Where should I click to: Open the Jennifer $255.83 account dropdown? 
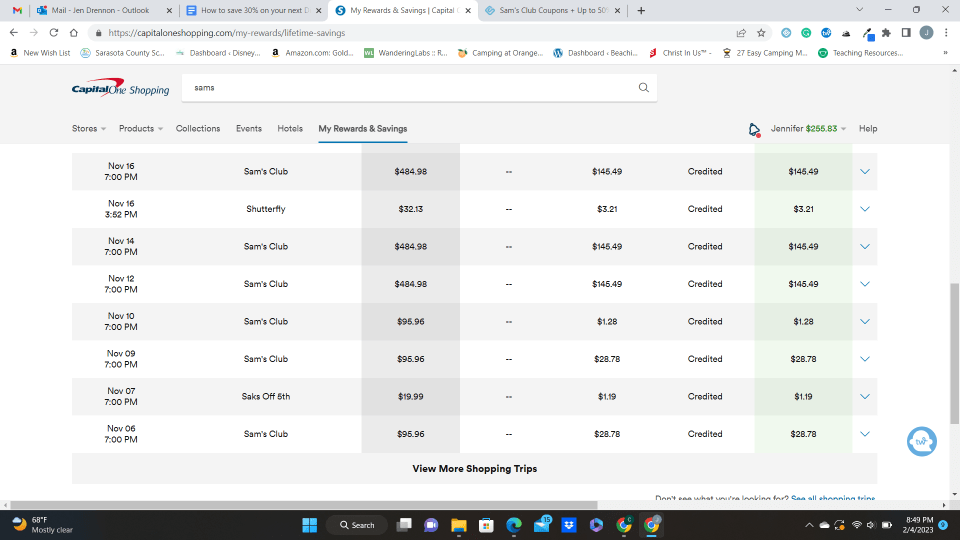[808, 129]
